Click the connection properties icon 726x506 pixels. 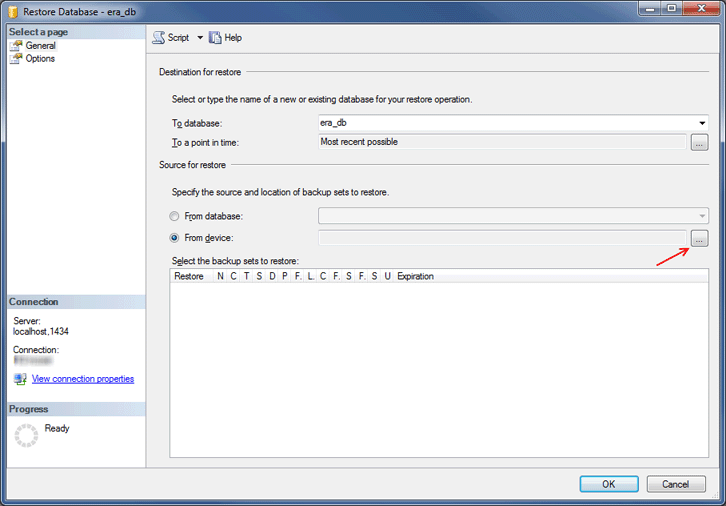tap(20, 379)
